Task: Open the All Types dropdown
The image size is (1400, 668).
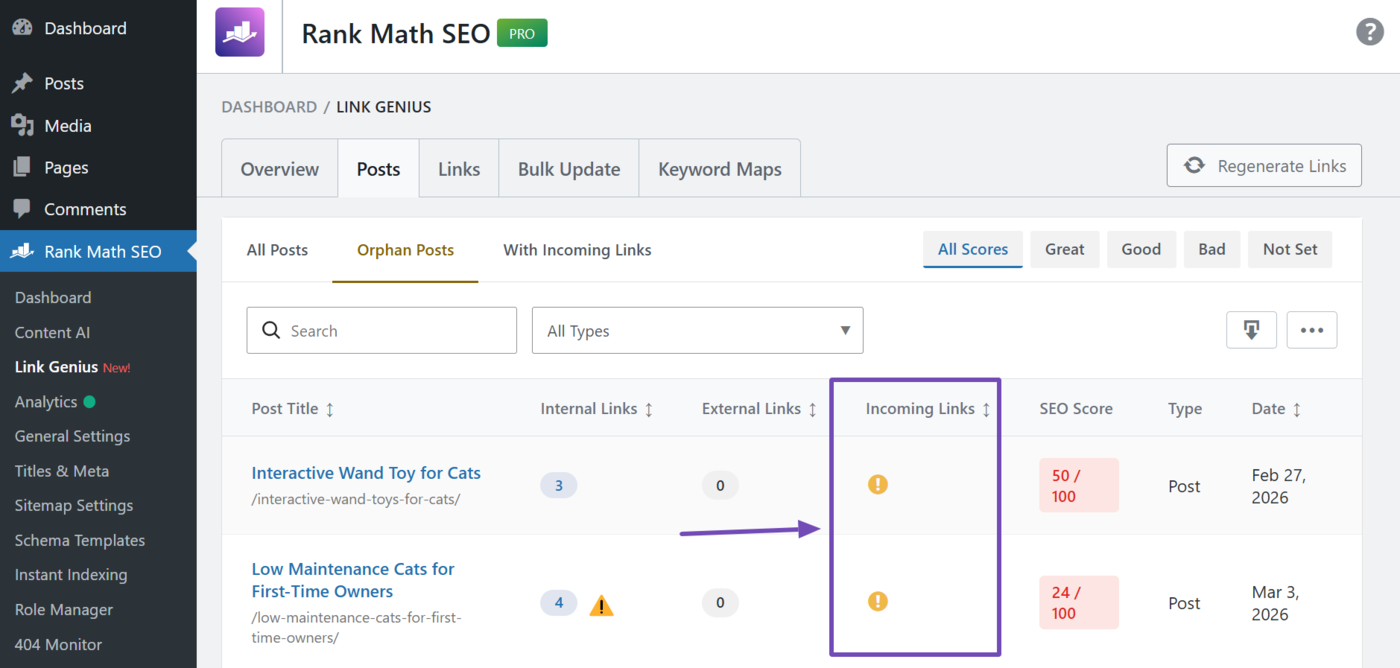Action: tap(697, 330)
